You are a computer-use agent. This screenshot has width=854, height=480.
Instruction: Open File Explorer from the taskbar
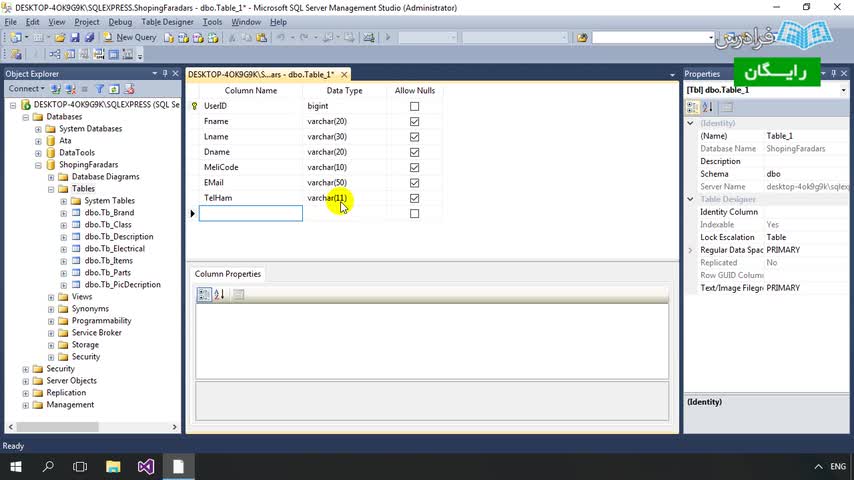tap(113, 467)
